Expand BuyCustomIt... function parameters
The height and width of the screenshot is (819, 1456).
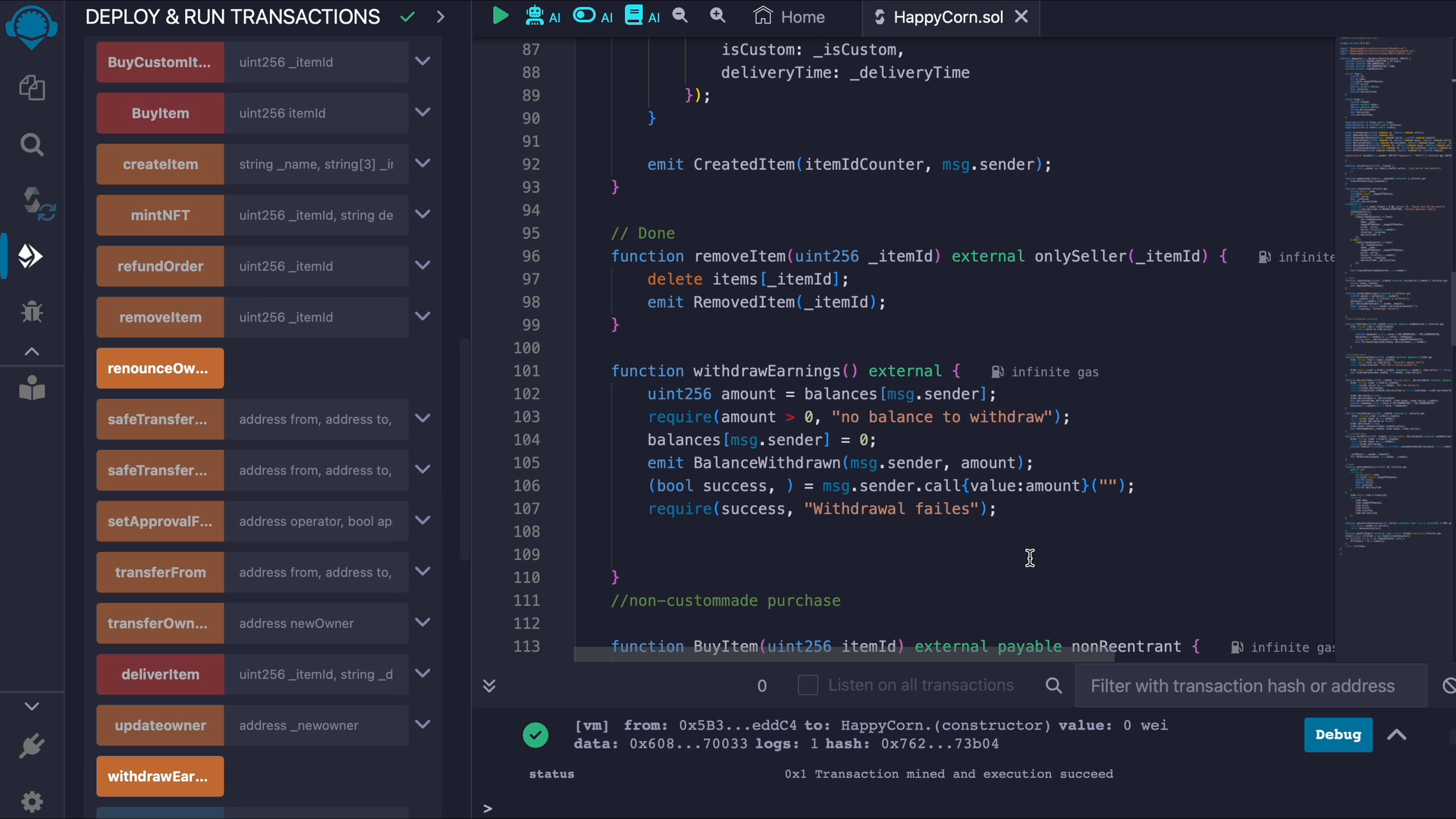coord(423,61)
